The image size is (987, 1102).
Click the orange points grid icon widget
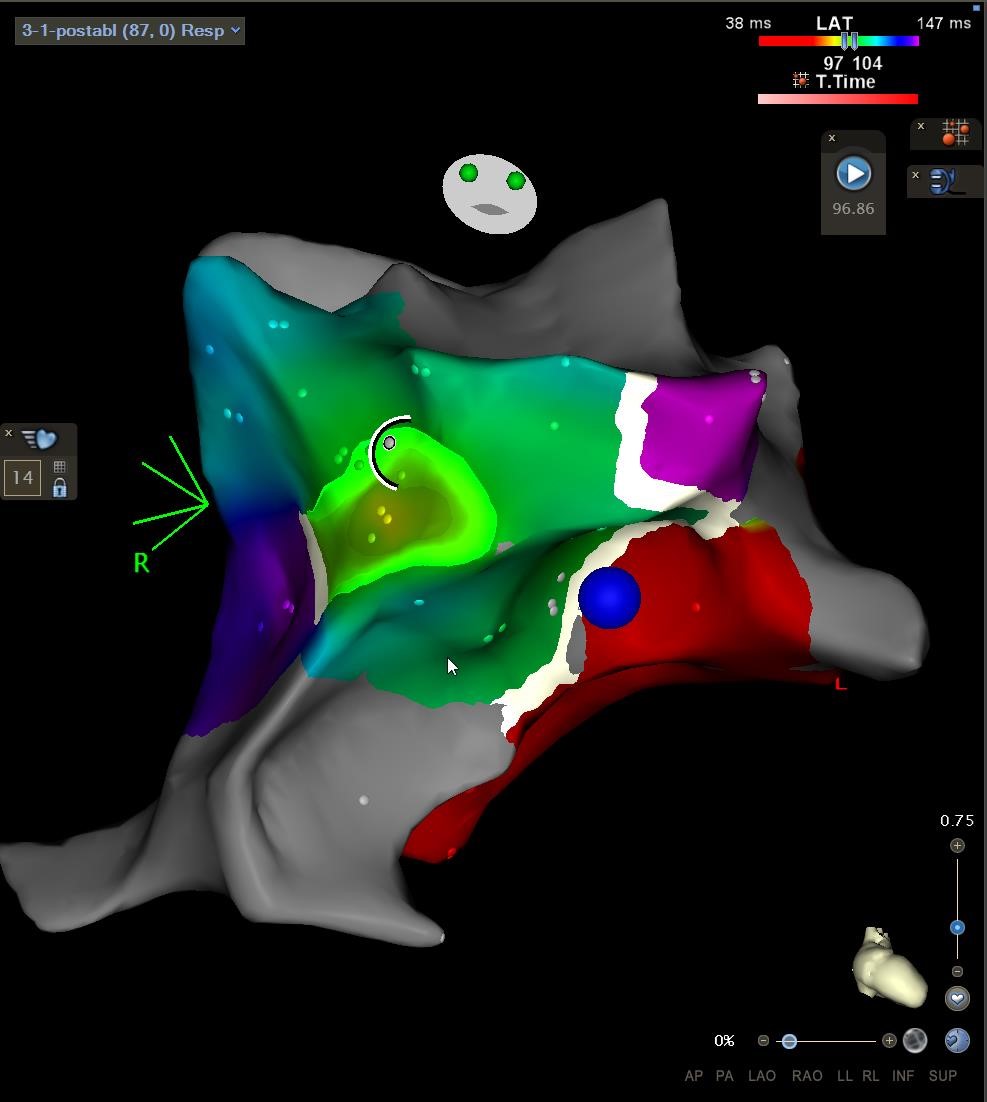(955, 132)
